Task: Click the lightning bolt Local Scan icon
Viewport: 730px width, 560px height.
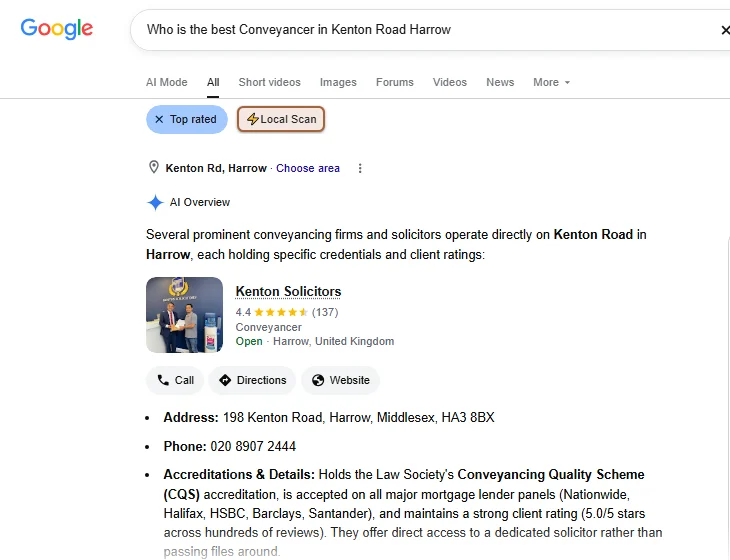Action: 252,119
